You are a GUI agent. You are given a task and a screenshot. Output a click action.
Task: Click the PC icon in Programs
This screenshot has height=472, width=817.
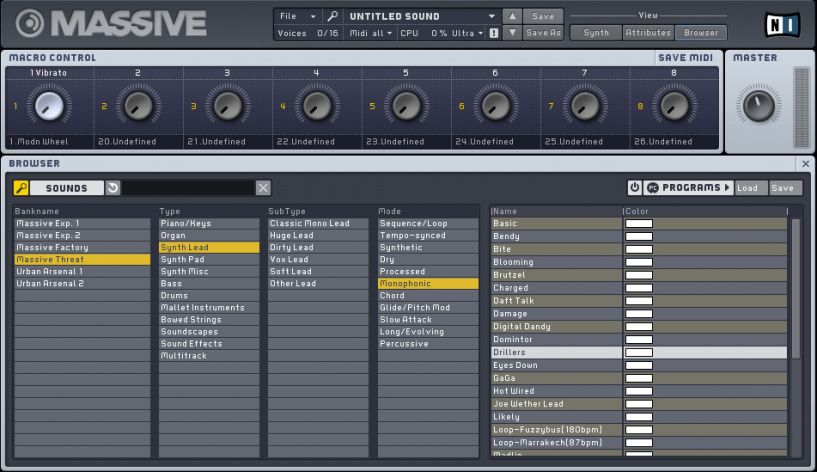tap(652, 188)
